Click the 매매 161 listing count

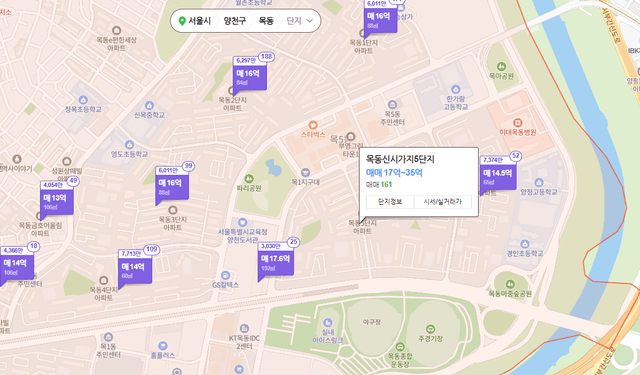click(379, 184)
